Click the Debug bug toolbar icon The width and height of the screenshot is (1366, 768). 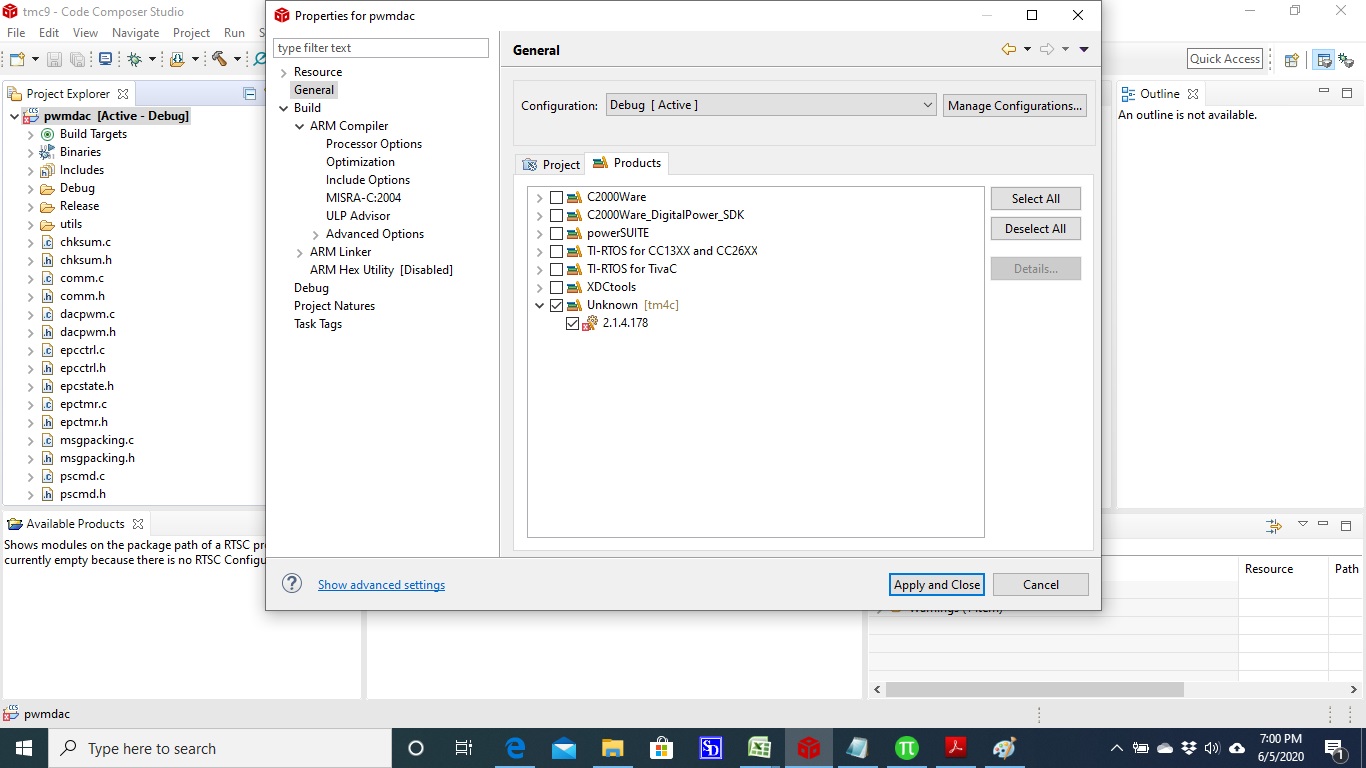134,59
